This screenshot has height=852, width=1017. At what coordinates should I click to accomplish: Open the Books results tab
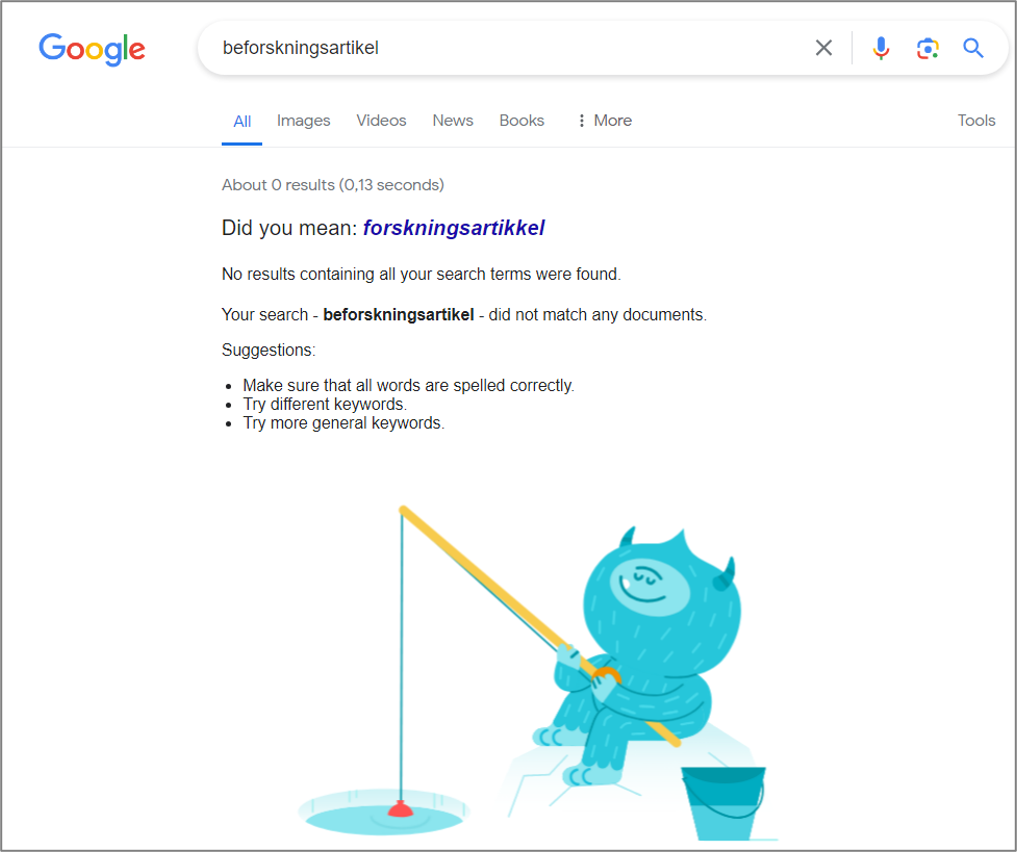(x=521, y=121)
